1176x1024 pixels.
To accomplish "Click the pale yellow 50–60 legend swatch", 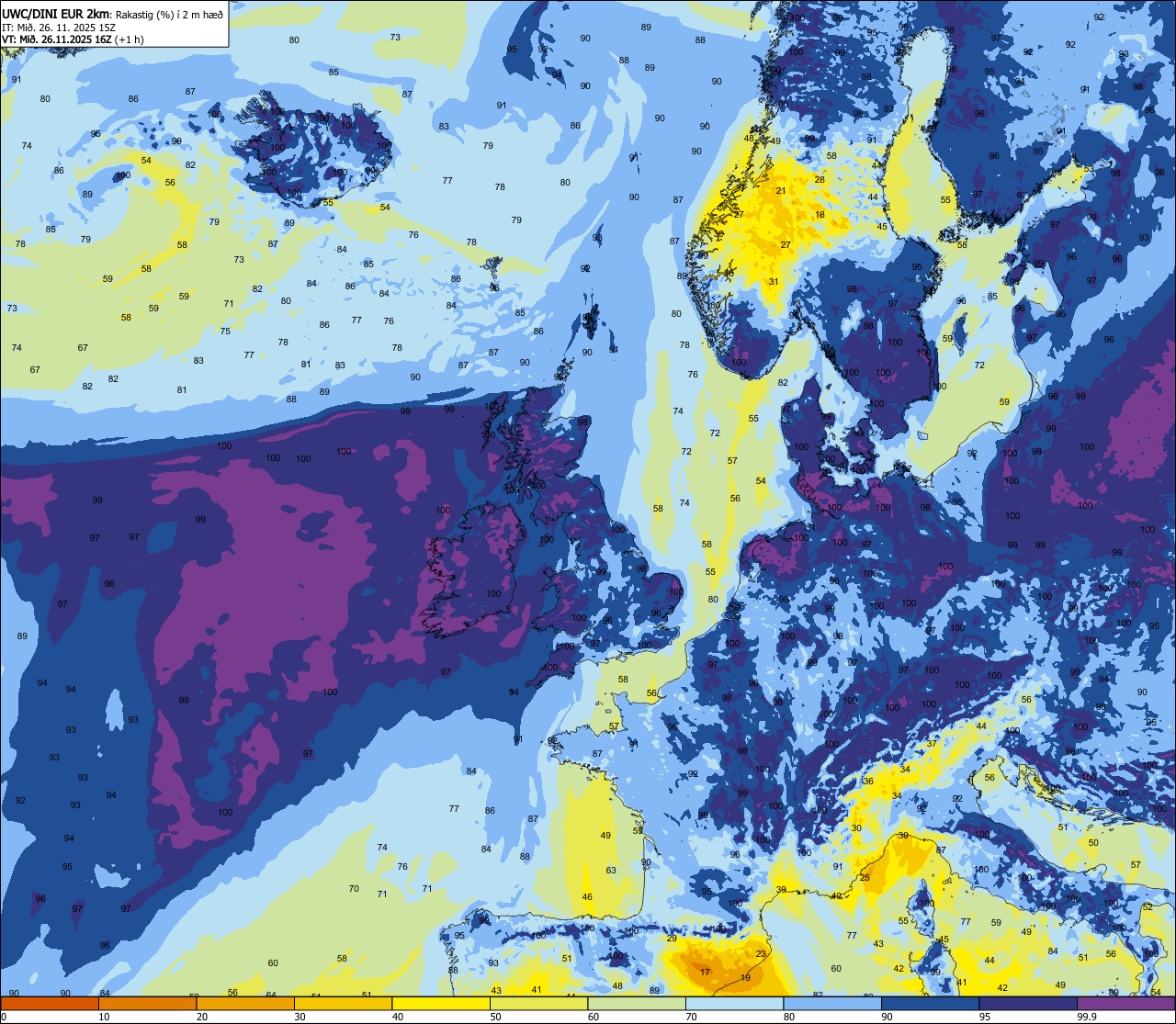I will 538,1004.
